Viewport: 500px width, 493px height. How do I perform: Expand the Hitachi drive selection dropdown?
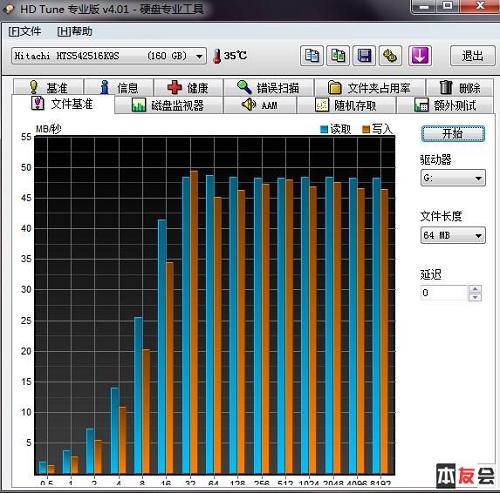[x=109, y=56]
